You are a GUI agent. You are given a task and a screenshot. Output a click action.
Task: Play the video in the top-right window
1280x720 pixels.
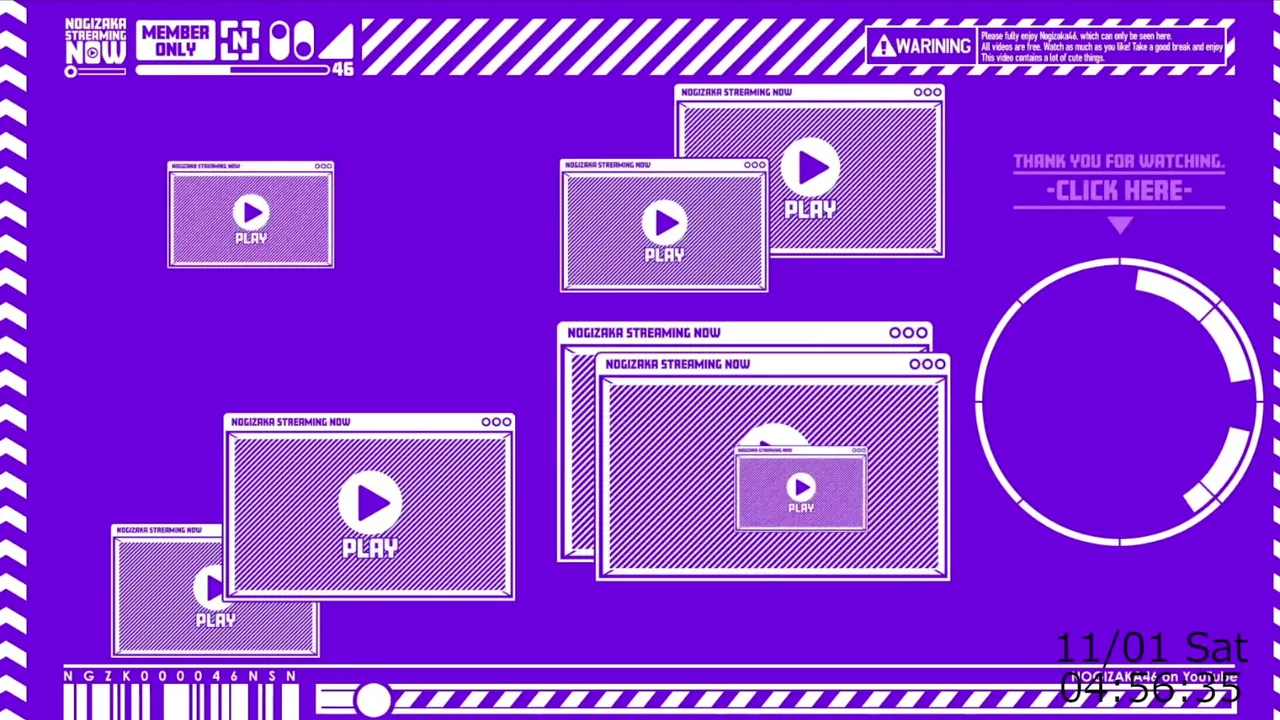point(810,169)
